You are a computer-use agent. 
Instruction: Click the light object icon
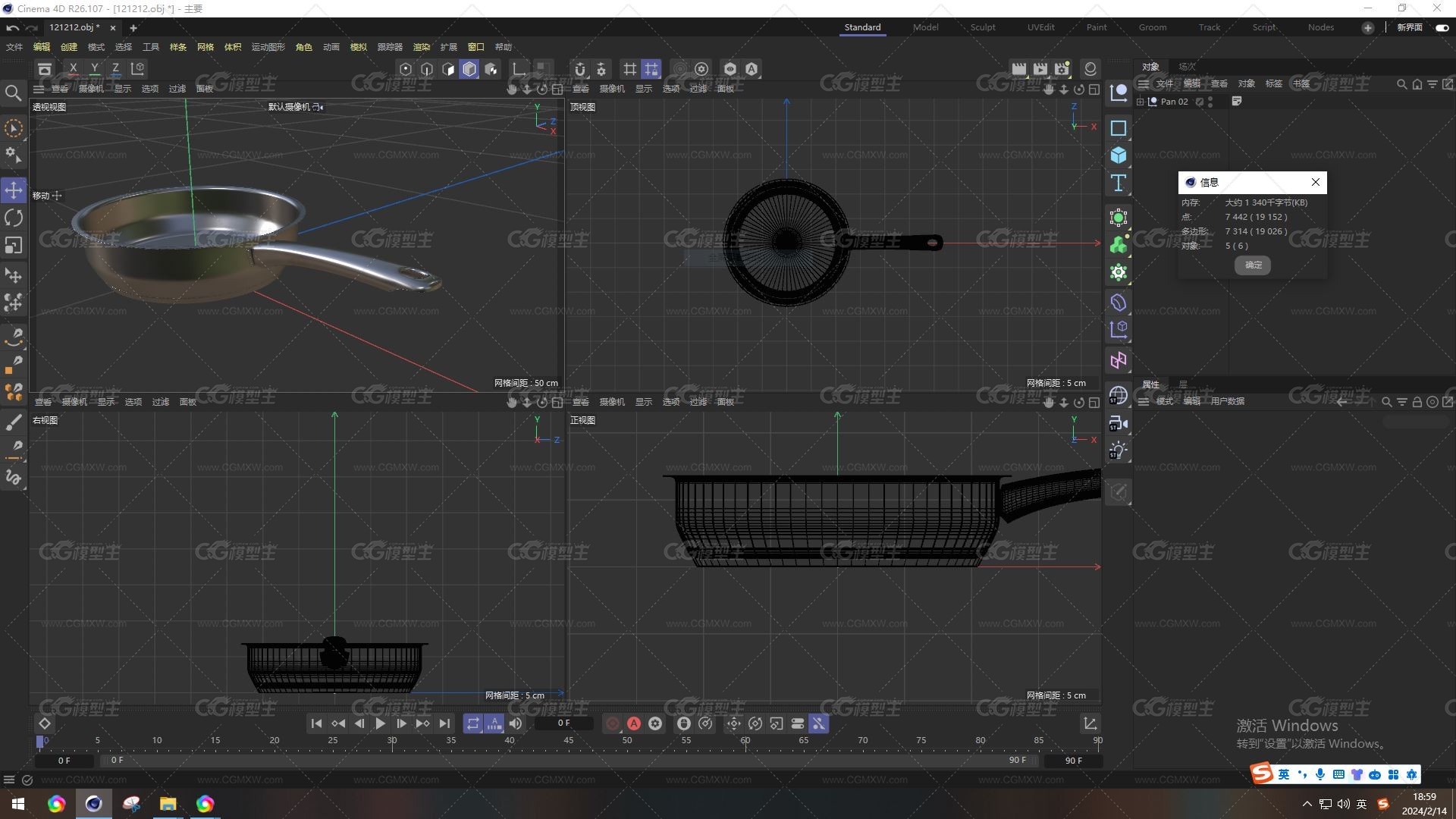[1119, 450]
